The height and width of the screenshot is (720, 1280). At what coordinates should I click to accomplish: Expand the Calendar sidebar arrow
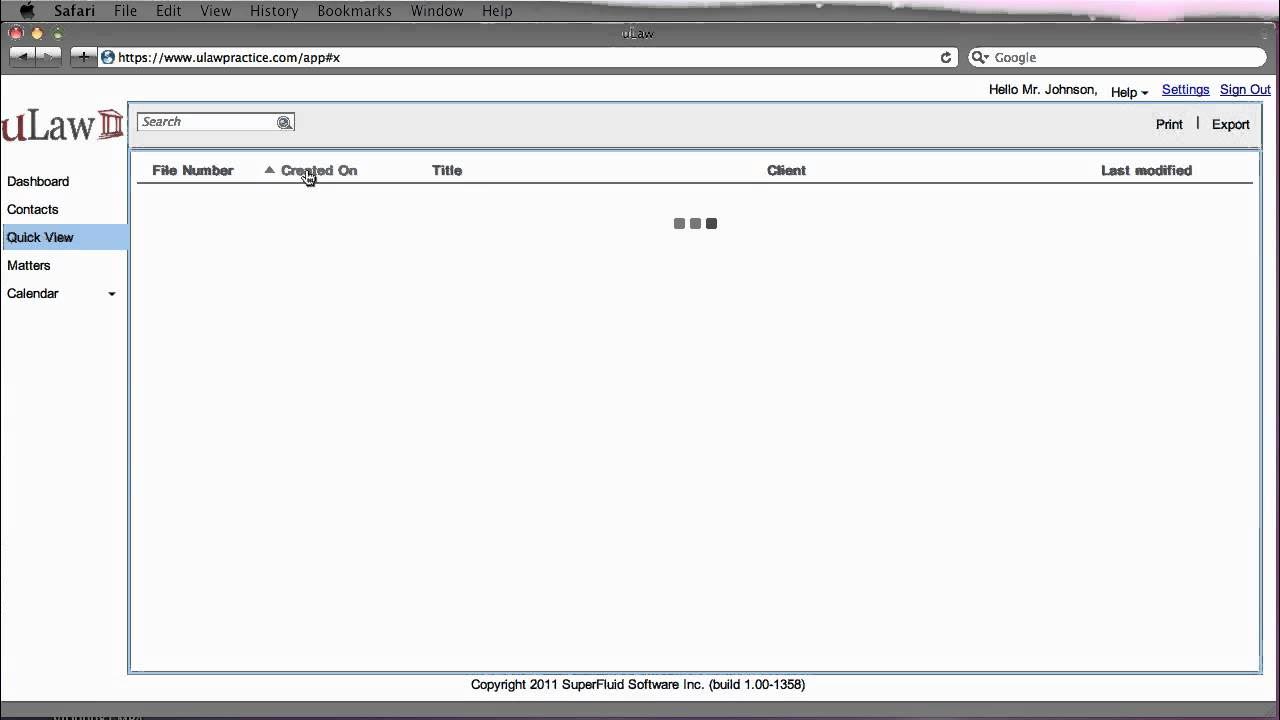click(112, 294)
